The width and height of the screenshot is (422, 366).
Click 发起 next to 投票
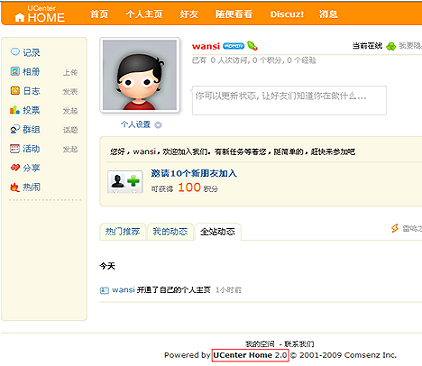point(70,111)
